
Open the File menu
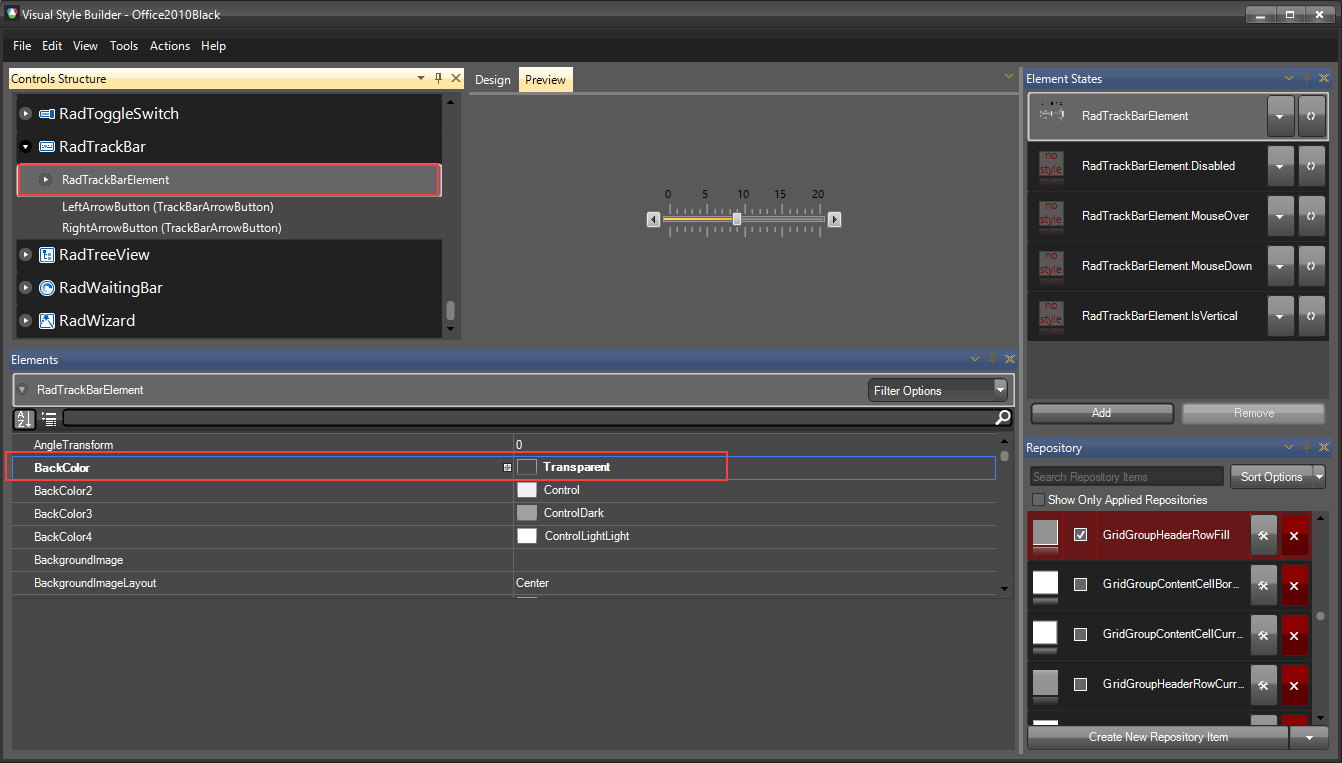pyautogui.click(x=22, y=46)
